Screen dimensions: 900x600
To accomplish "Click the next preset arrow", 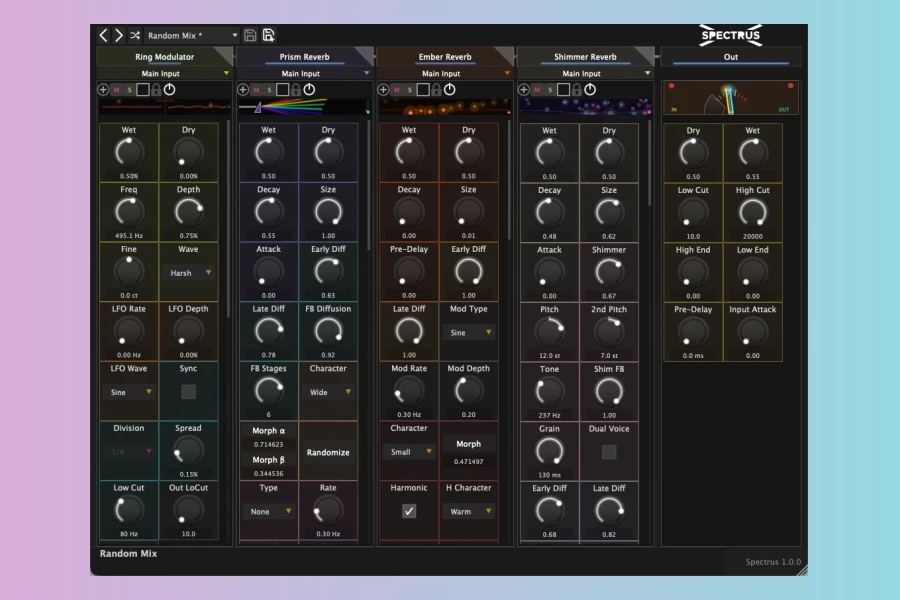I will point(119,35).
